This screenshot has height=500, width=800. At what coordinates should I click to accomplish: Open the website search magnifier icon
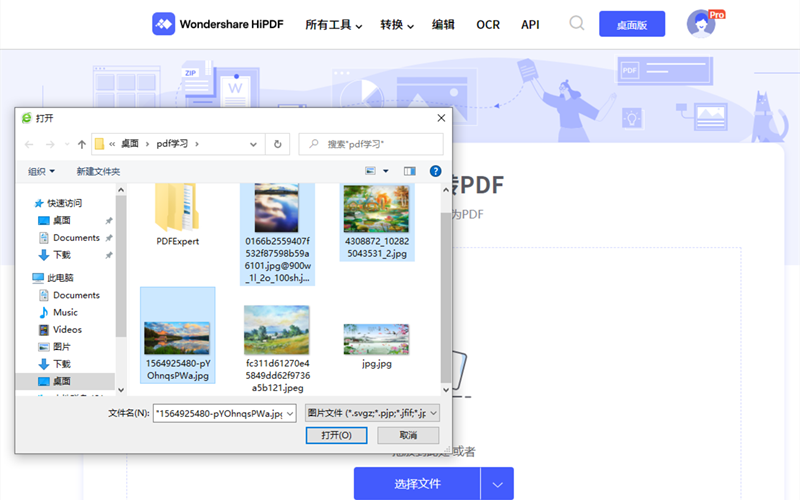(x=577, y=23)
